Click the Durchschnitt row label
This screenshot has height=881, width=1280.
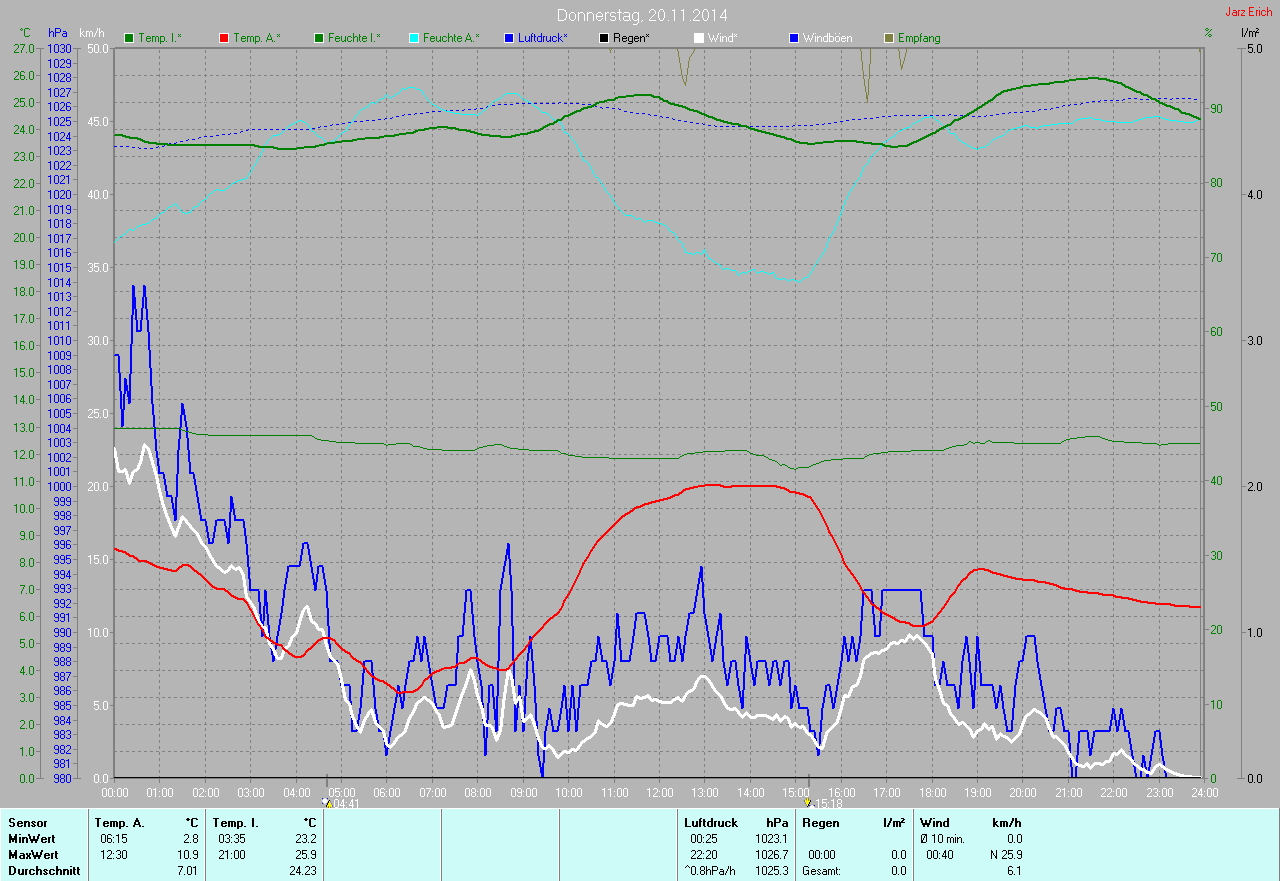40,871
